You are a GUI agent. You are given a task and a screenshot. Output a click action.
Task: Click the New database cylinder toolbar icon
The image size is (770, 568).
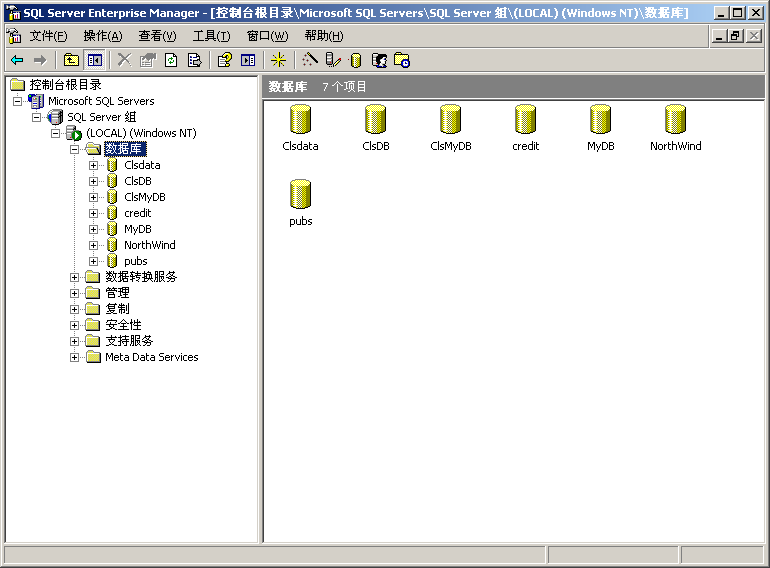(x=356, y=60)
